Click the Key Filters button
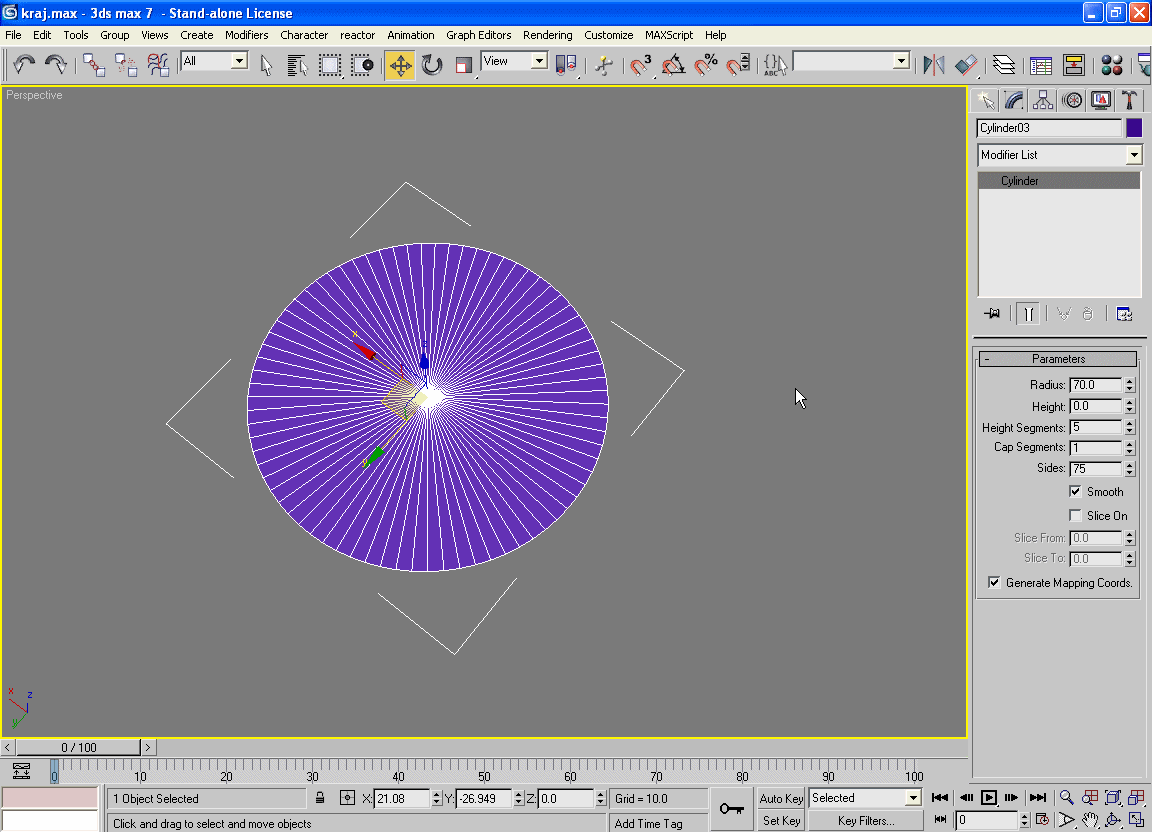This screenshot has height=832, width=1152. 865,821
